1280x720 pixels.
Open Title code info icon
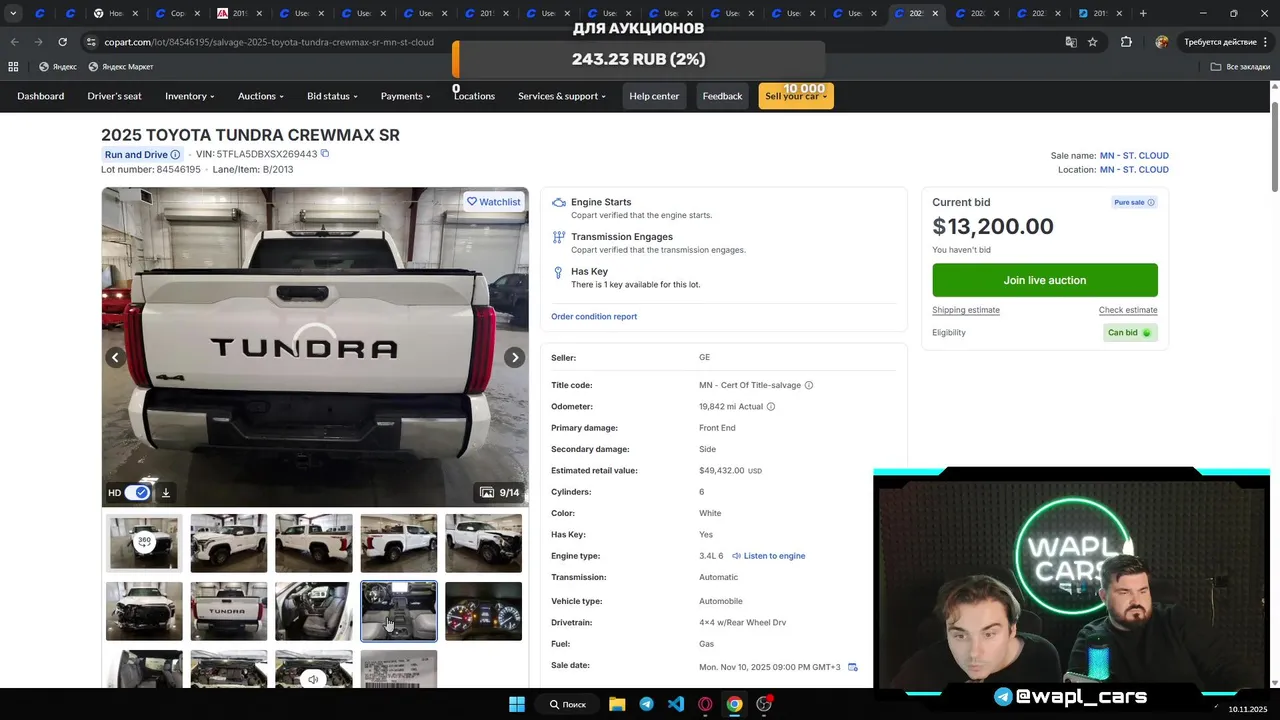809,385
